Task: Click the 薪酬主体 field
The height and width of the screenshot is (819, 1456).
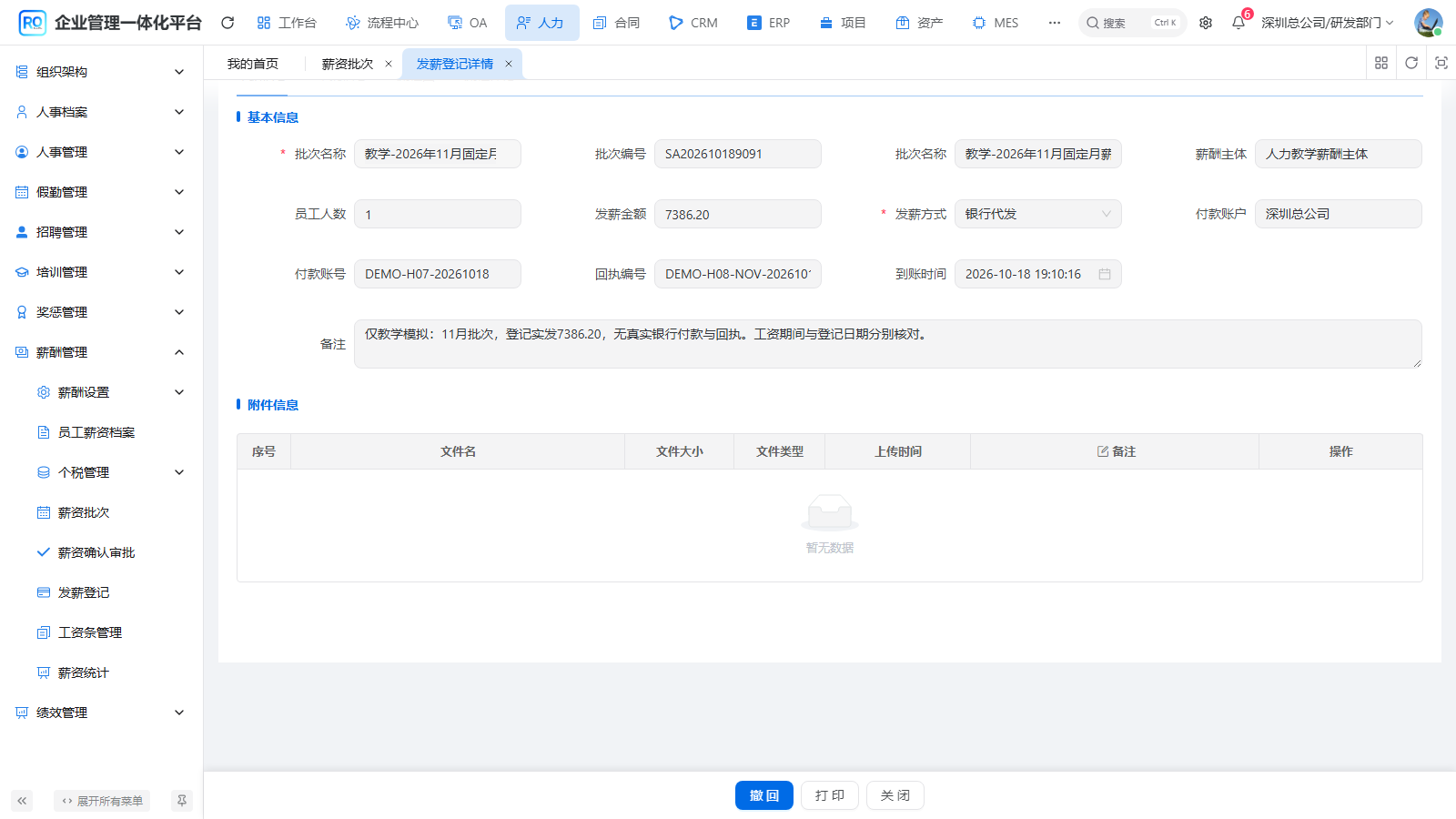Action: pos(1339,154)
